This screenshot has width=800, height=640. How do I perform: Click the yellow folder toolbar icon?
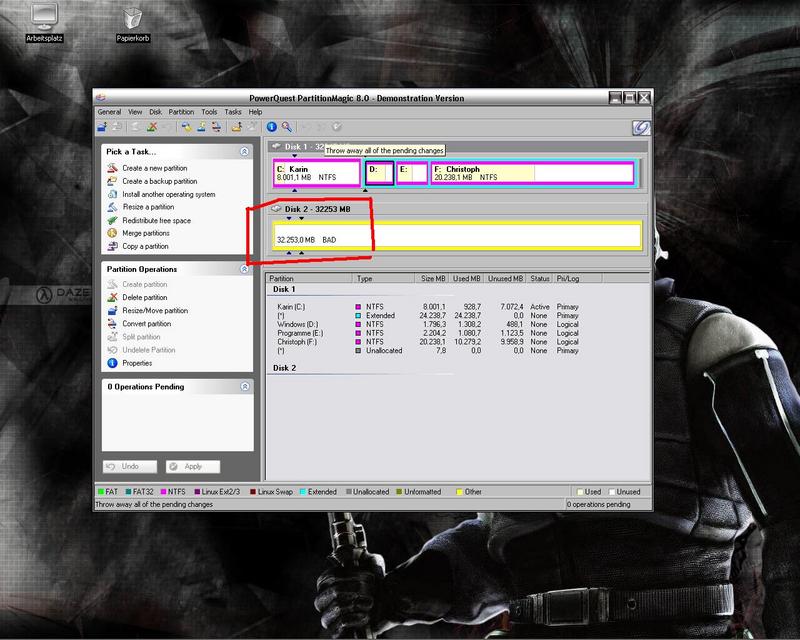coord(236,127)
